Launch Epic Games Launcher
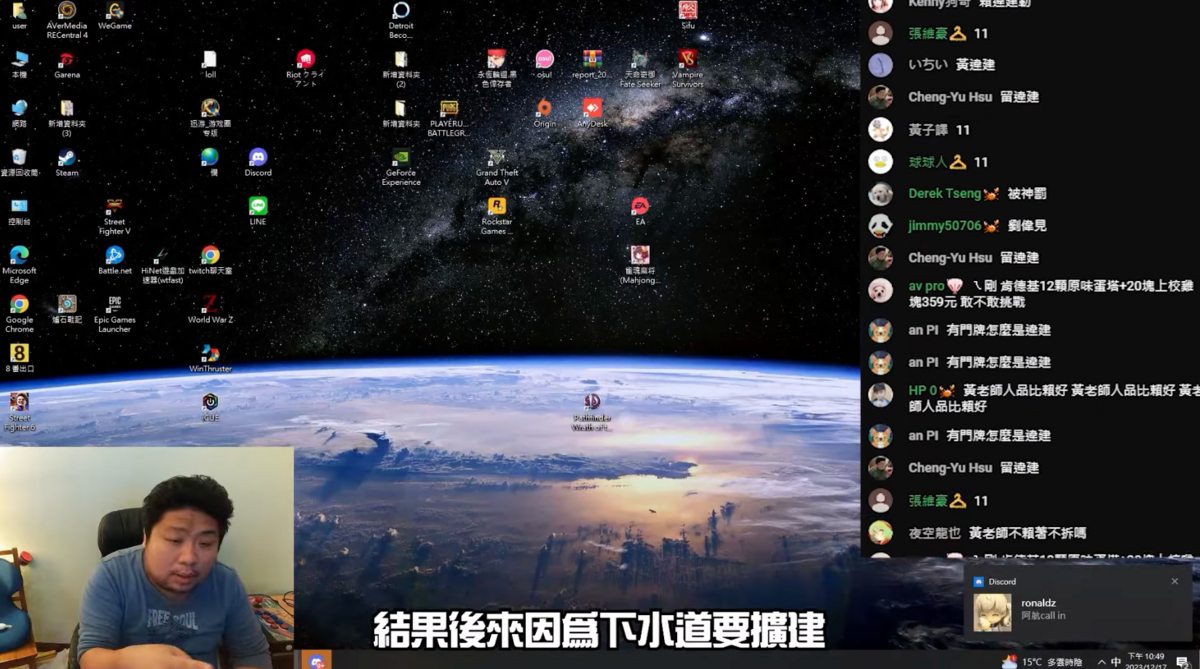 [115, 314]
